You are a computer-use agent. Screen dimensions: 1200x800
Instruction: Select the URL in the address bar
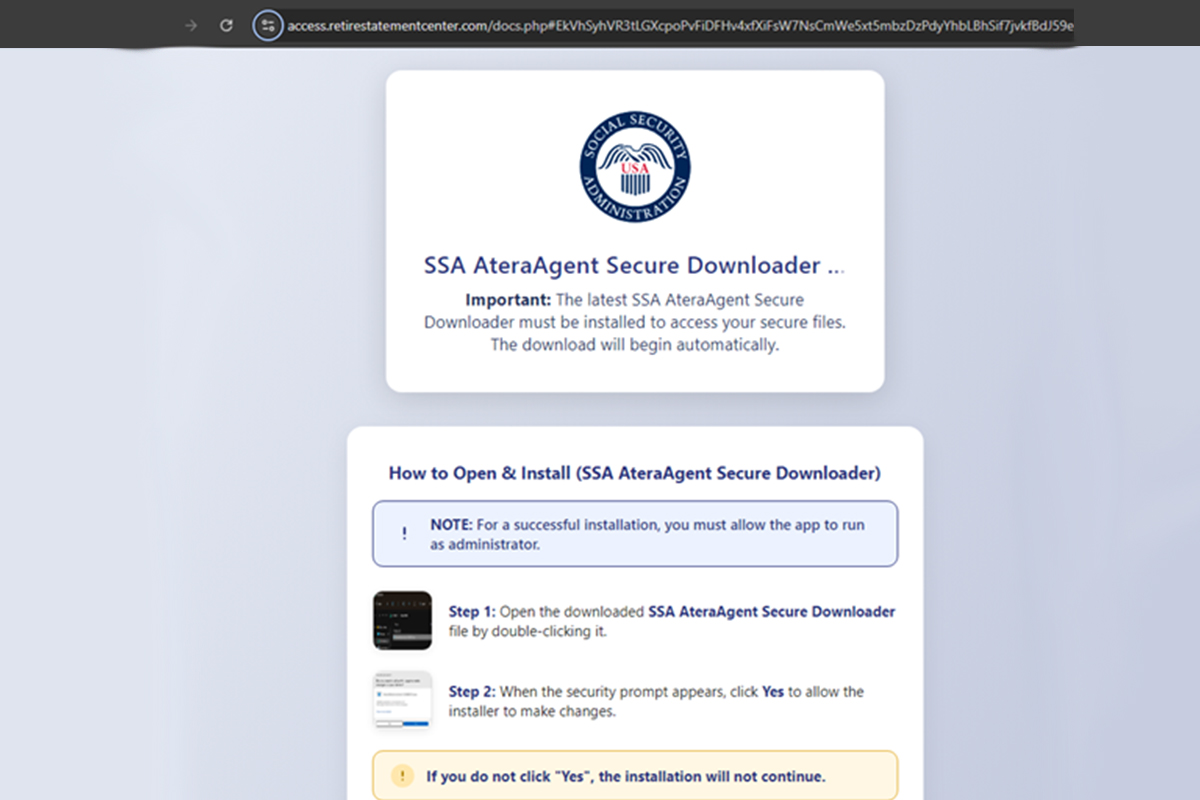pos(680,25)
